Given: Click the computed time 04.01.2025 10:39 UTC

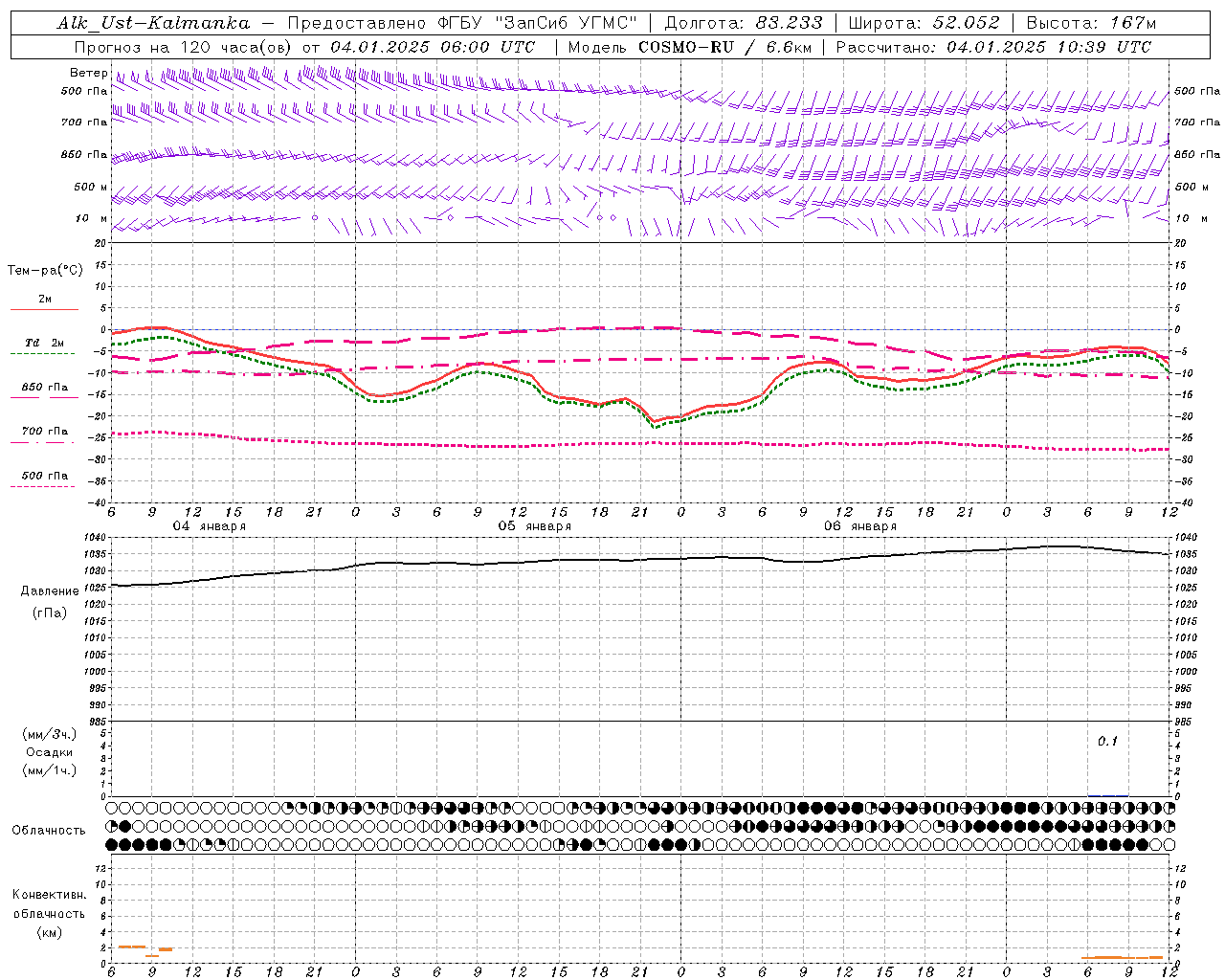Looking at the screenshot, I should [x=1049, y=47].
